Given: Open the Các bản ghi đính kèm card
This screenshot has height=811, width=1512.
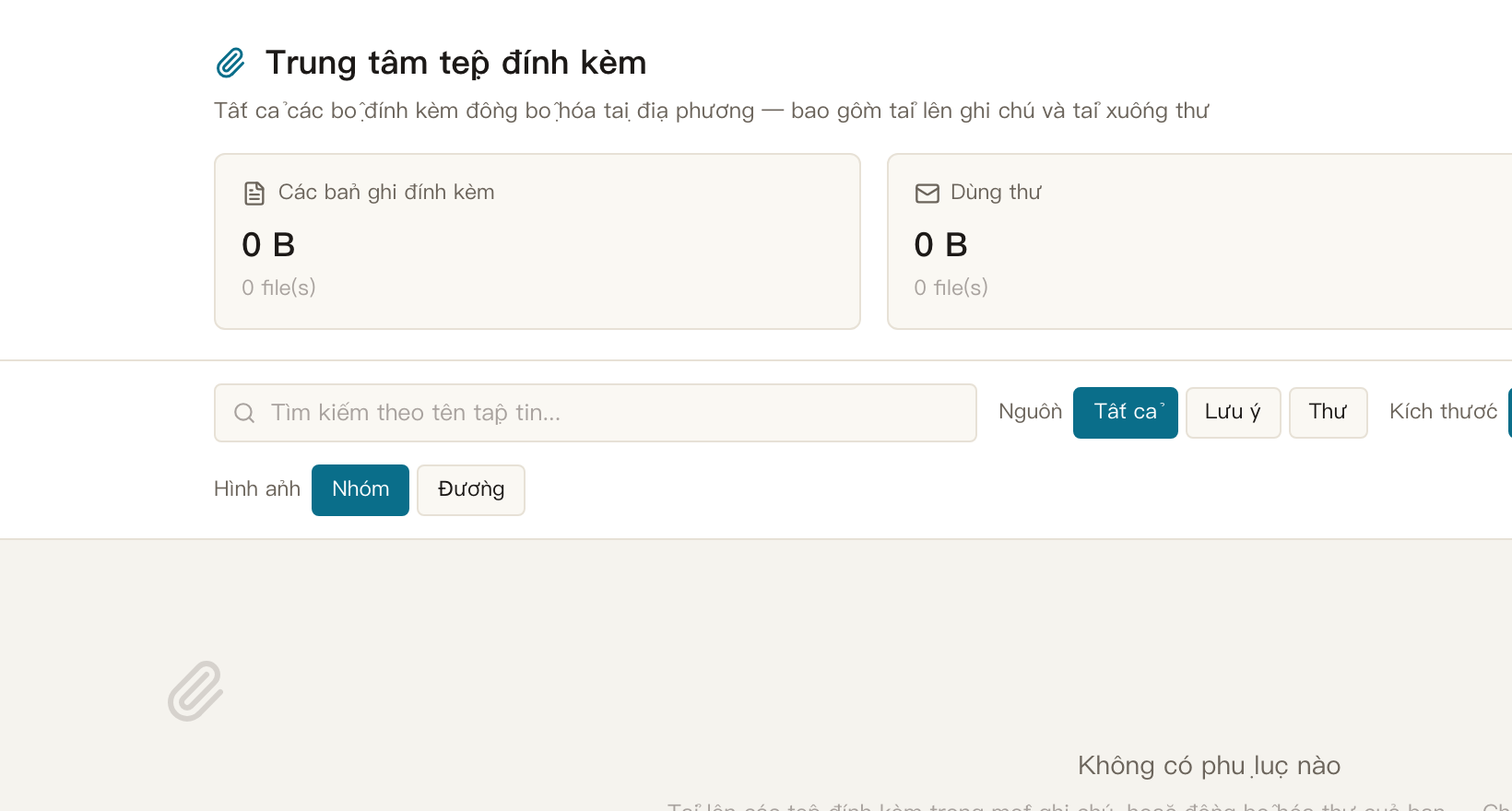Looking at the screenshot, I should tap(537, 241).
